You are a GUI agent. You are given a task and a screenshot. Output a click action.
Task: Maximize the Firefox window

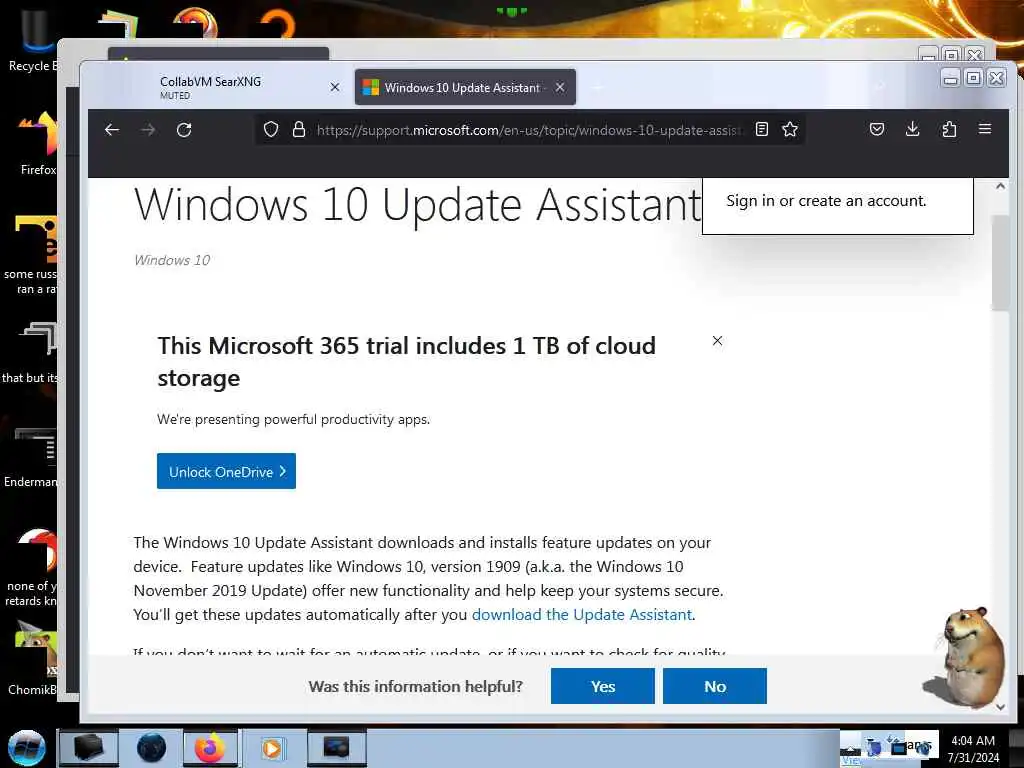pyautogui.click(x=973, y=78)
